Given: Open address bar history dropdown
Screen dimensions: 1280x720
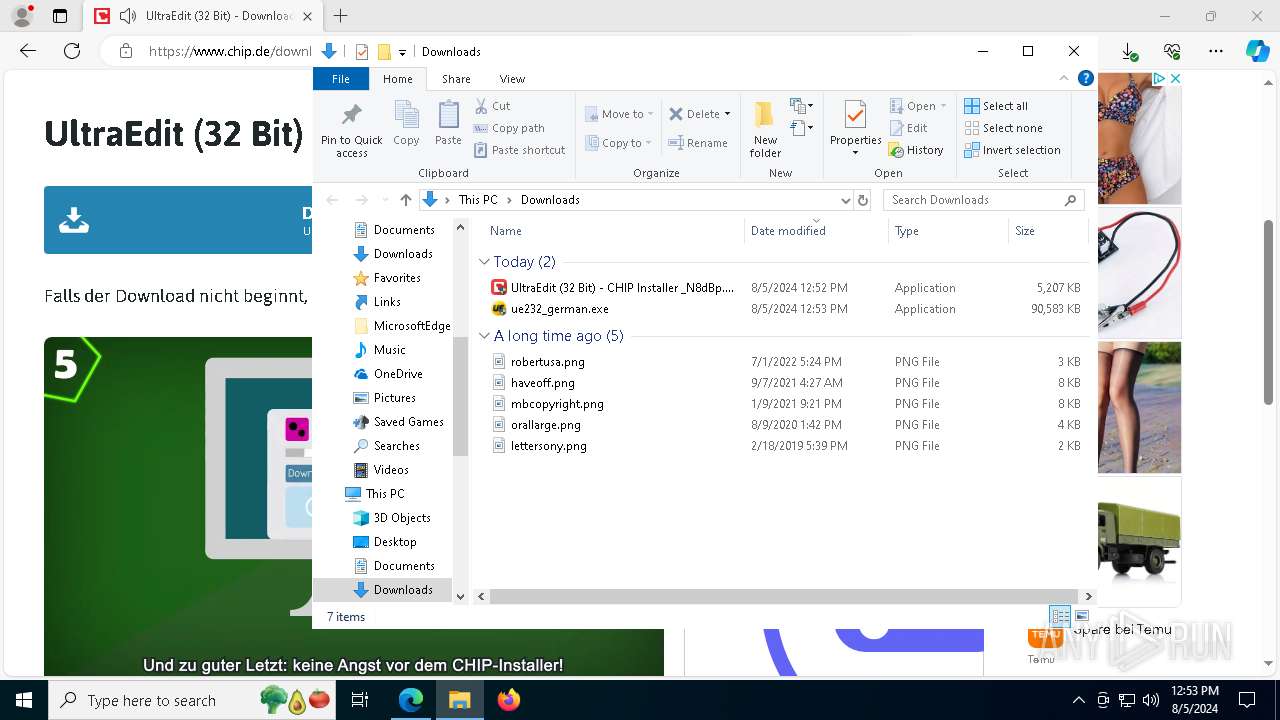Looking at the screenshot, I should (845, 200).
